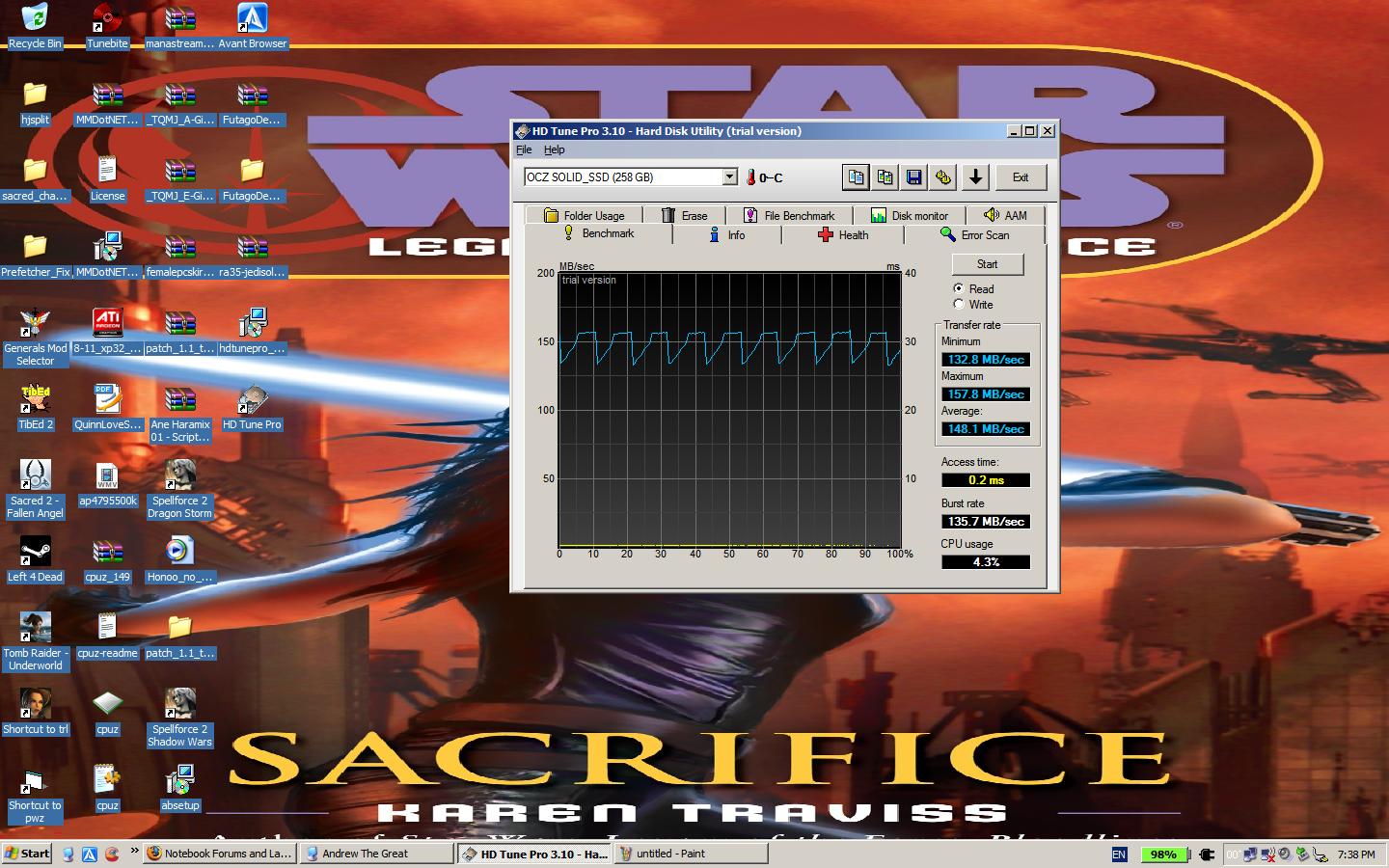This screenshot has width=1389, height=868.
Task: Click the minimum transfer rate 132.8 MB/sec value
Action: point(986,359)
